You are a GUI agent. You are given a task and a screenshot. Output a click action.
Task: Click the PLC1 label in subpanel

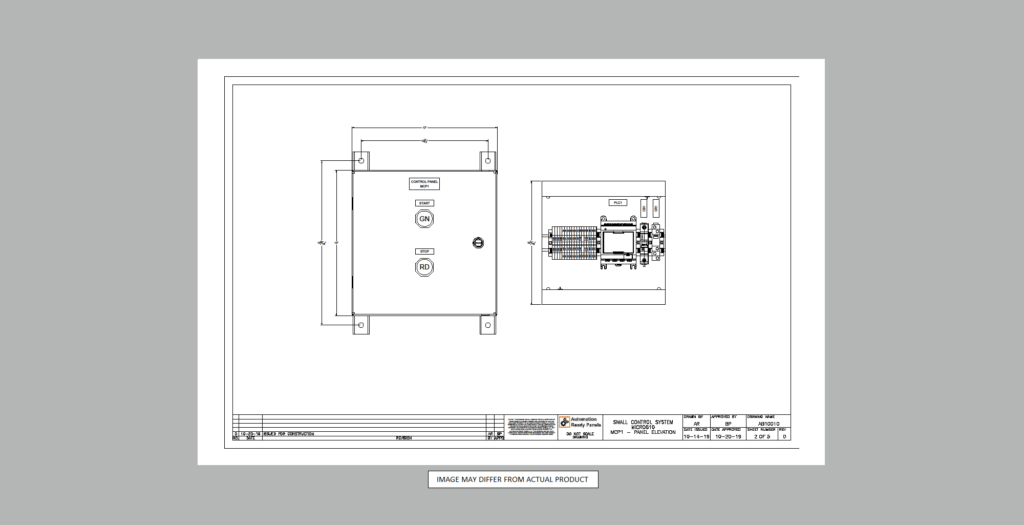618,204
